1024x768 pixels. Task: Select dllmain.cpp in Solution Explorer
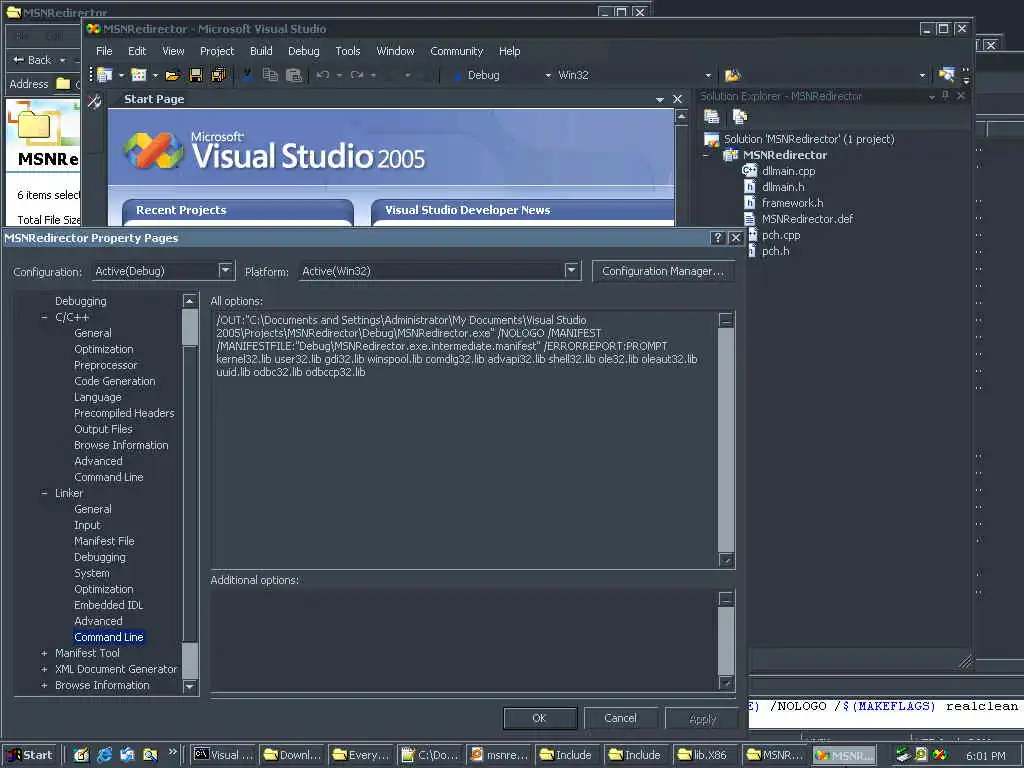click(x=788, y=171)
